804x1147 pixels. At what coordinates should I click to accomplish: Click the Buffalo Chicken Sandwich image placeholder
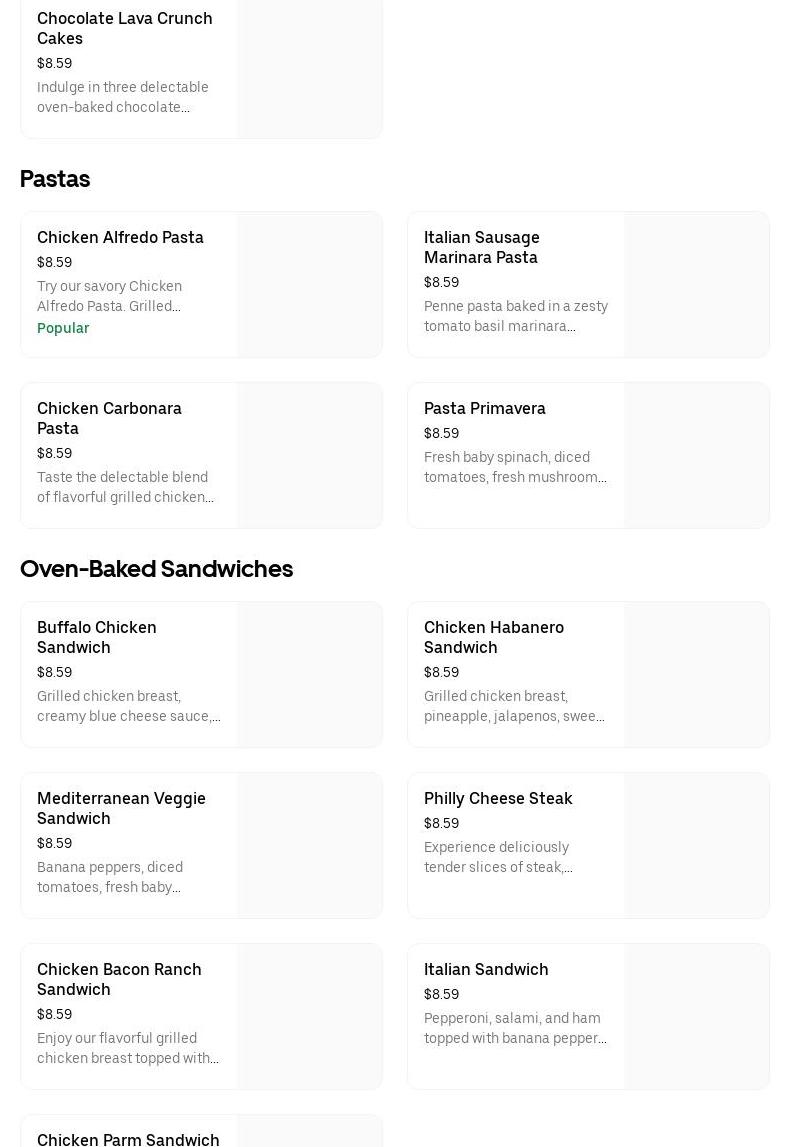[309, 675]
